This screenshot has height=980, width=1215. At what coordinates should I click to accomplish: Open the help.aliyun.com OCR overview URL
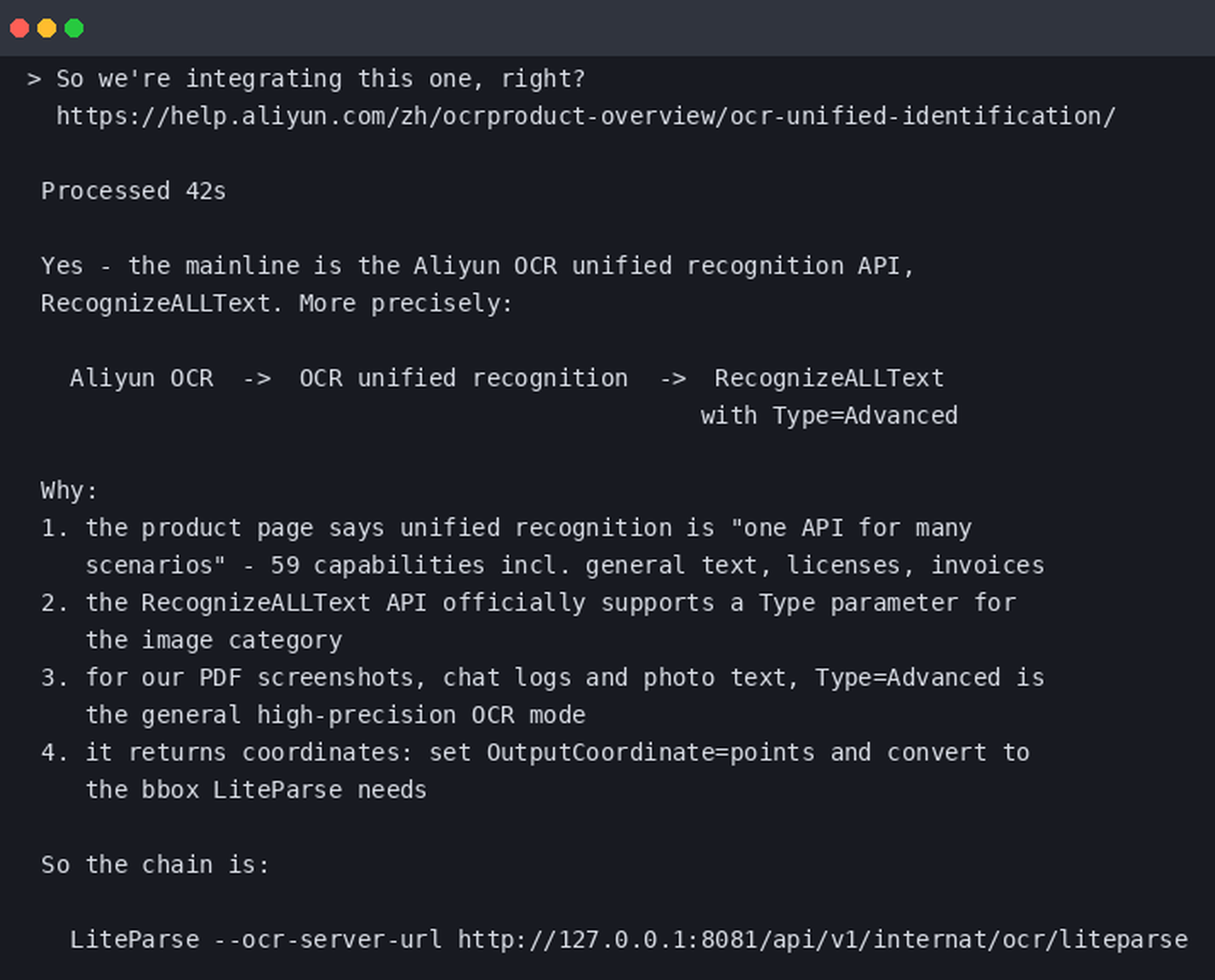pyautogui.click(x=585, y=116)
